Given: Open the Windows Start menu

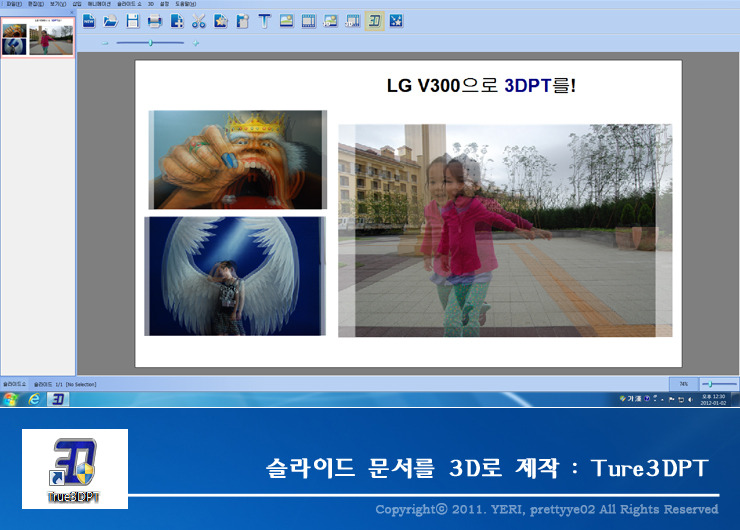Looking at the screenshot, I should [x=10, y=399].
